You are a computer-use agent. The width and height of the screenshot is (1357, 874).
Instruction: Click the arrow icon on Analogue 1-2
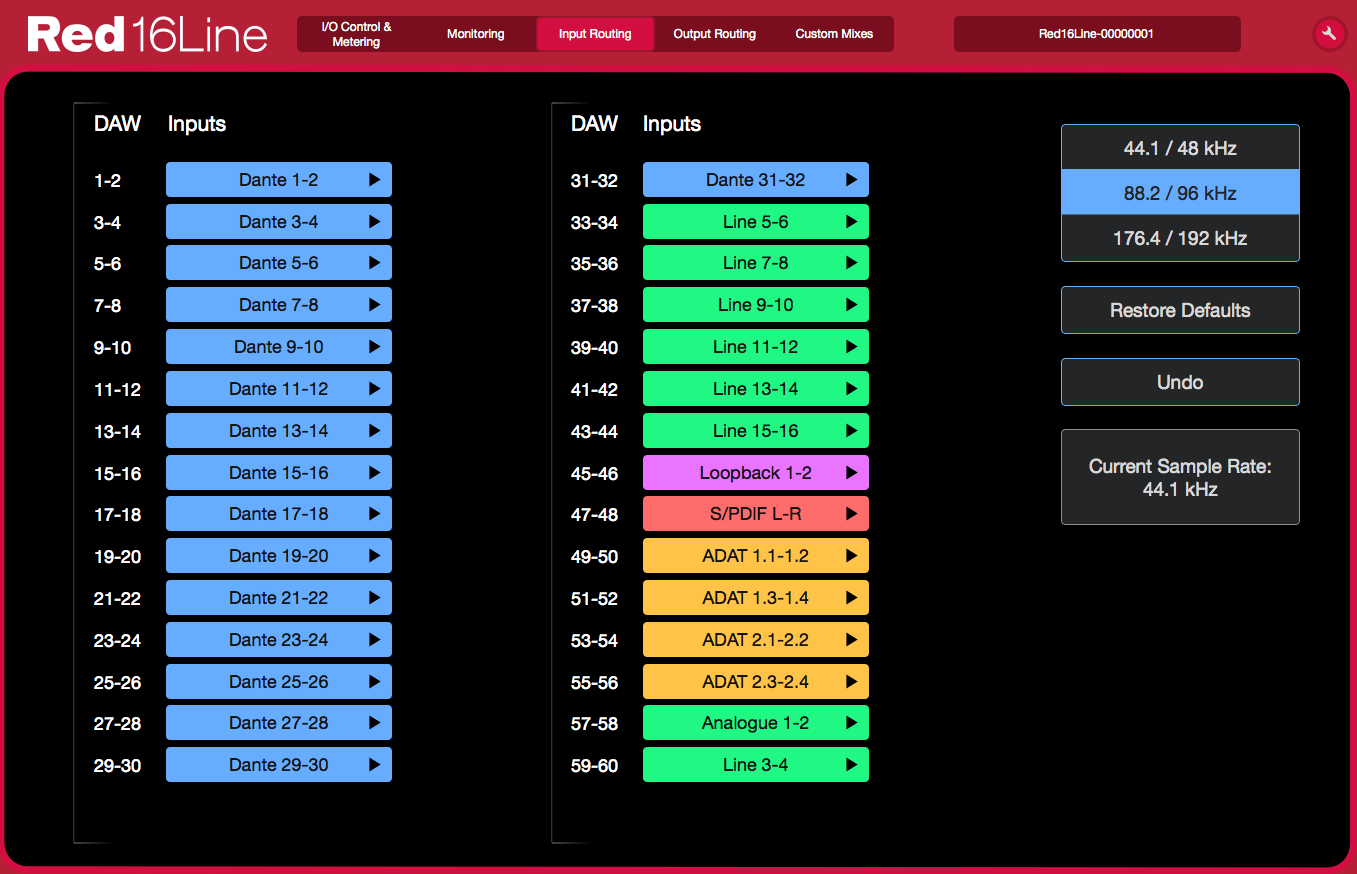[x=851, y=723]
